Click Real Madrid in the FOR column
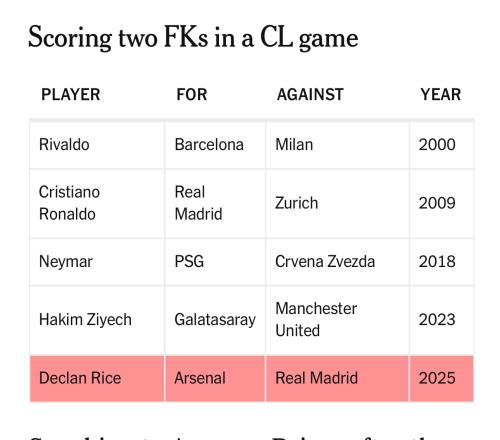This screenshot has width=500, height=440. click(215, 203)
